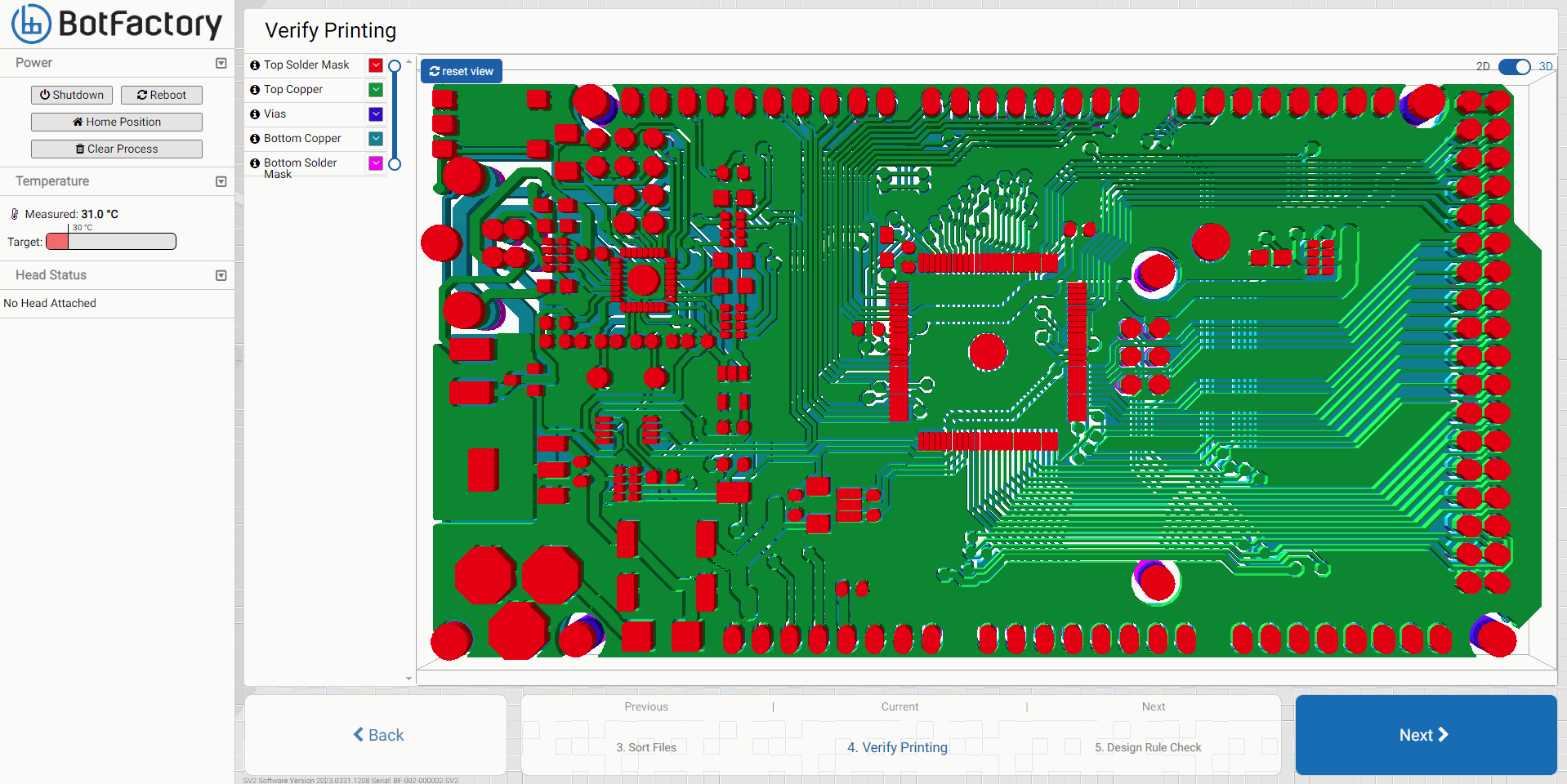Click the BotFactory logo icon

[31, 24]
